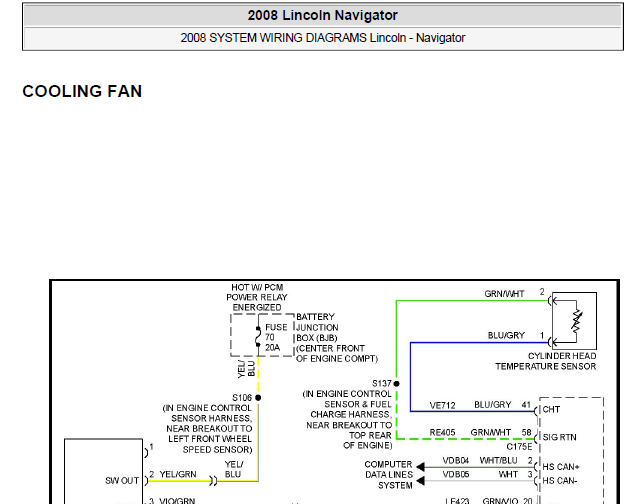
Task: Click the fuse symbol inside the junction box
Action: tap(258, 337)
